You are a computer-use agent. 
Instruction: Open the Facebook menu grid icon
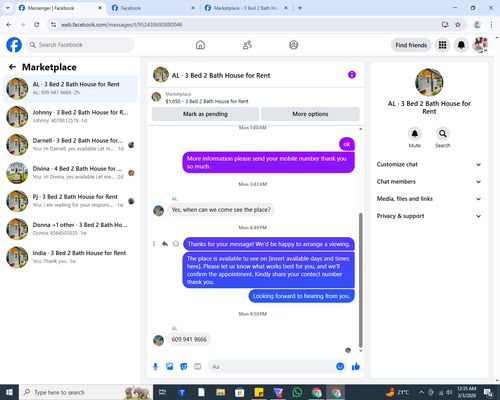tap(442, 45)
